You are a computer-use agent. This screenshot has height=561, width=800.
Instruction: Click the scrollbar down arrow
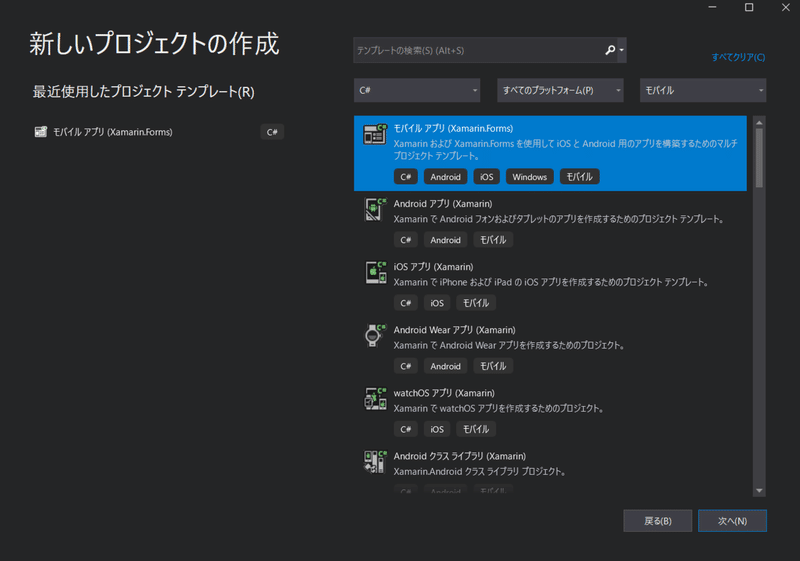759,491
